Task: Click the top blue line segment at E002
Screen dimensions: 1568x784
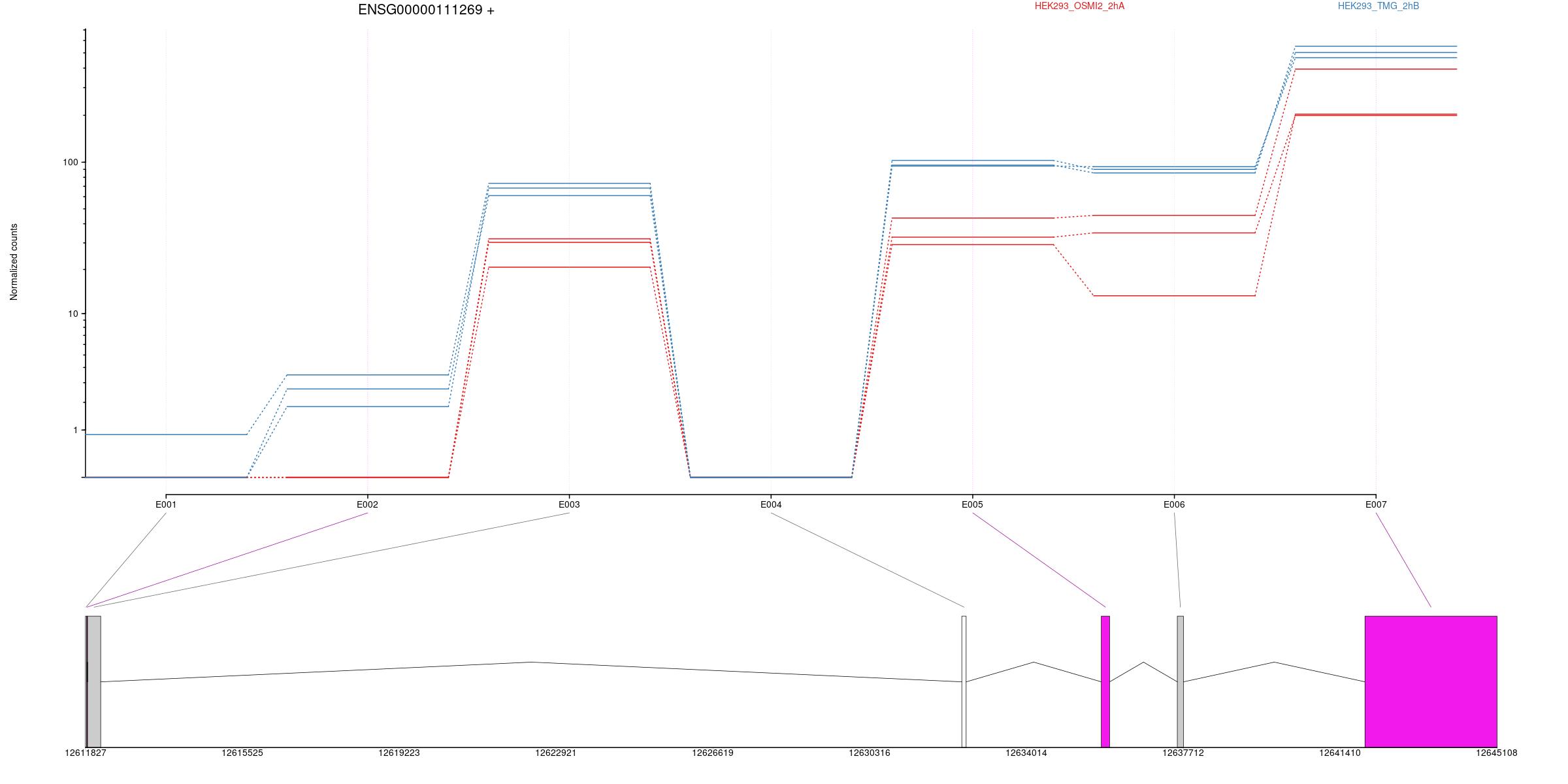Action: click(x=367, y=375)
